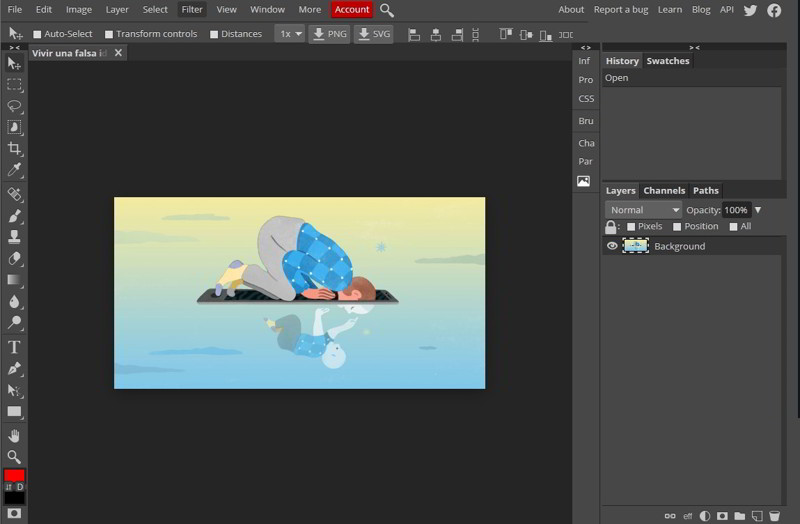Open the Opacity slider dropdown arrow

758,210
